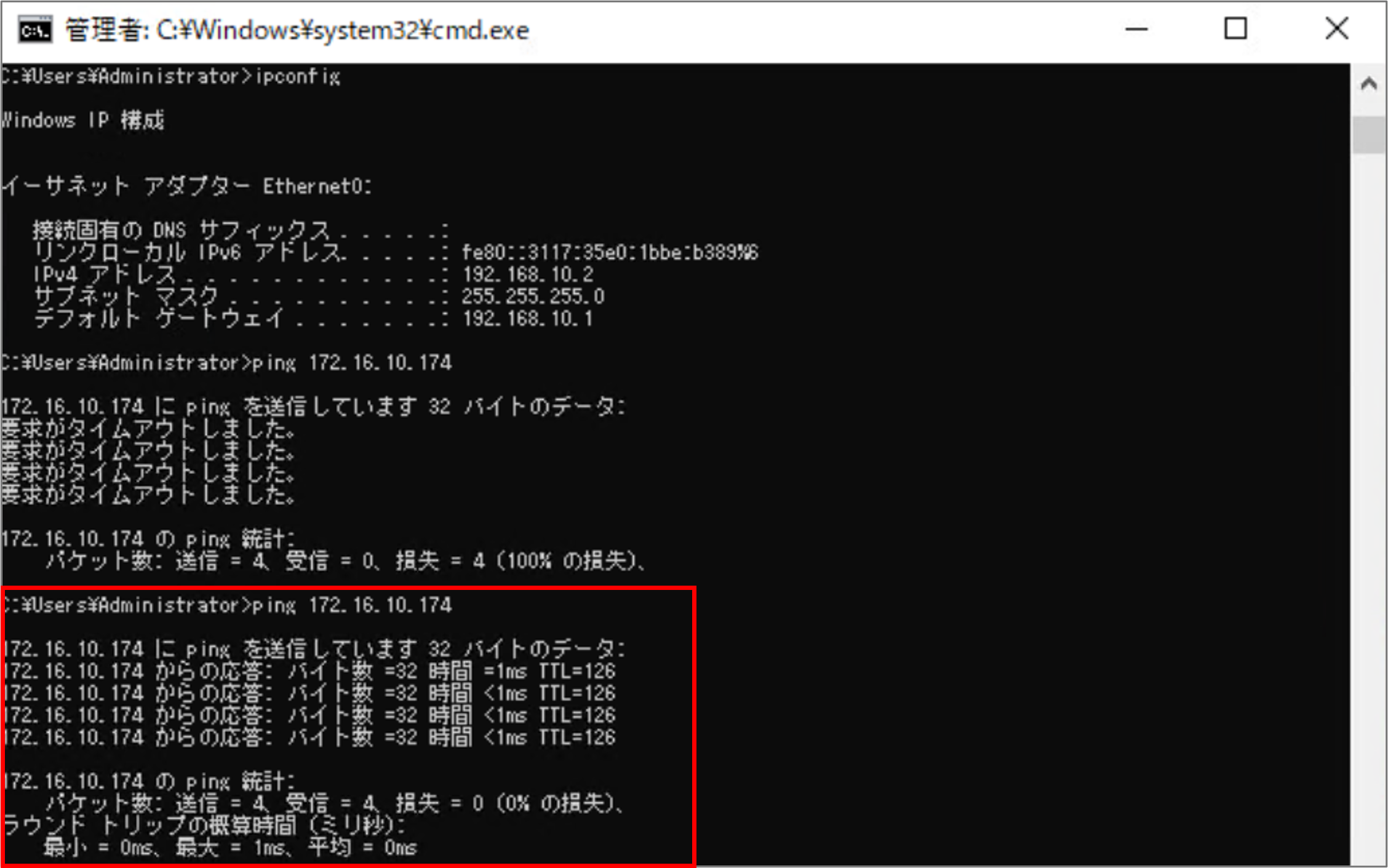Click the scrollbar up arrow
Viewport: 1388px width, 868px height.
pos(1368,84)
